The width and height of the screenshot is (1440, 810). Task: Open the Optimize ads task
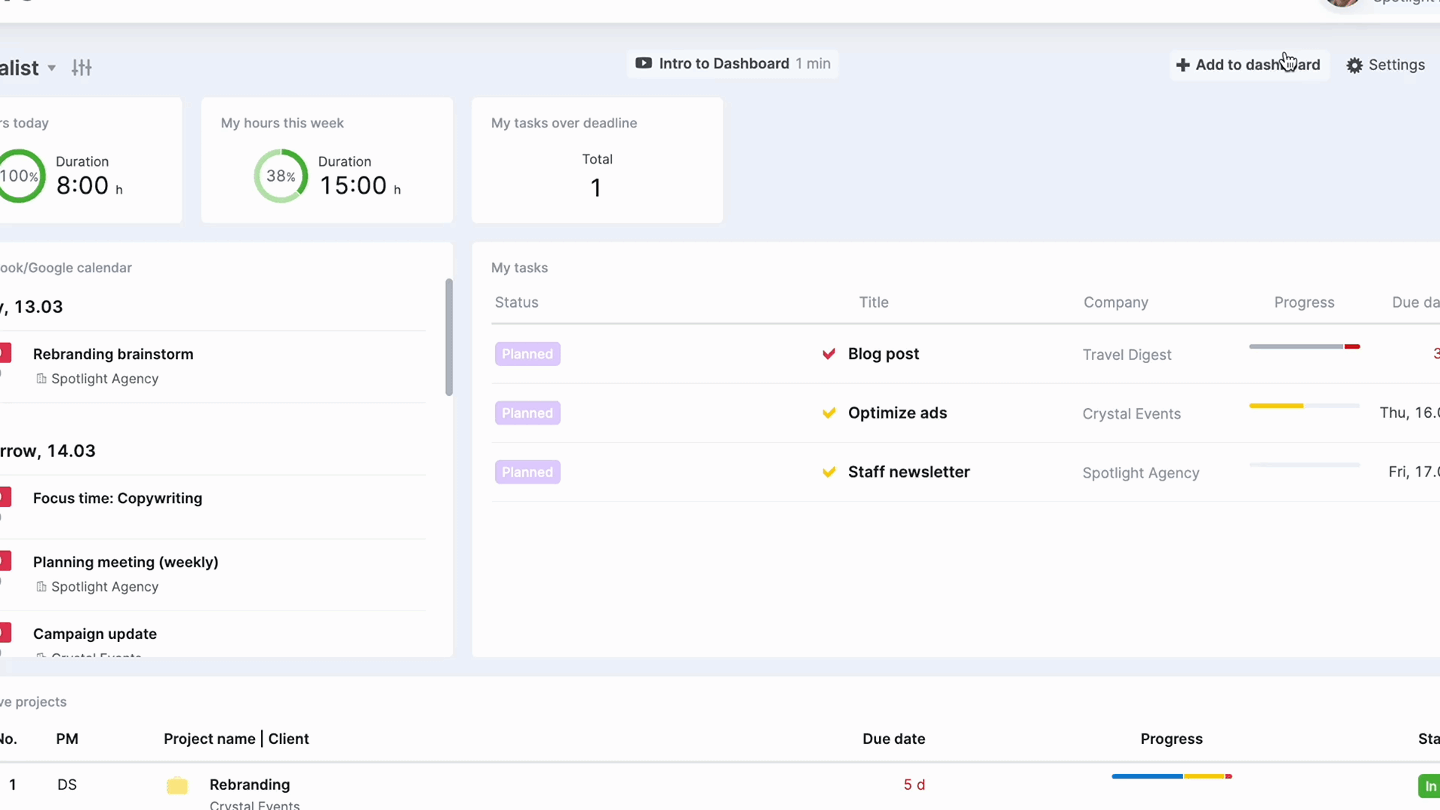point(897,413)
